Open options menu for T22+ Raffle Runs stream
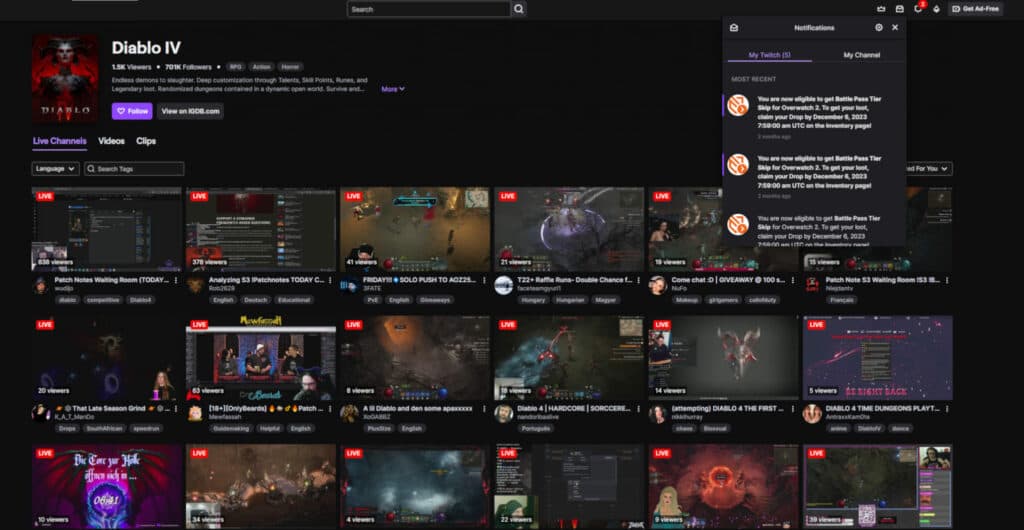 point(638,280)
